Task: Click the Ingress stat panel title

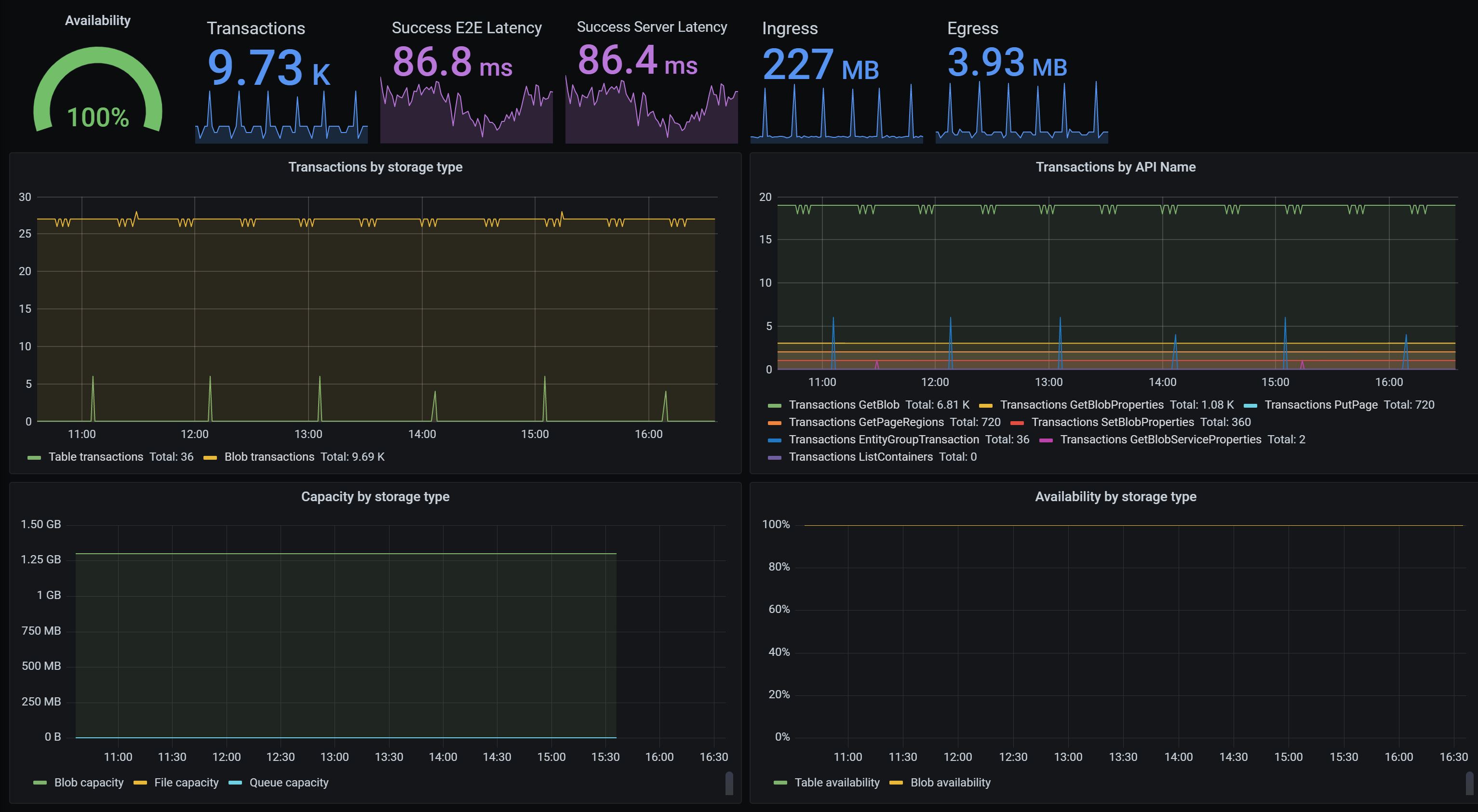Action: tap(790, 28)
